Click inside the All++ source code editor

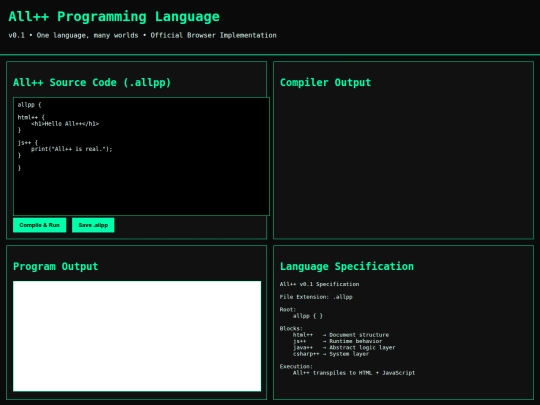141,156
